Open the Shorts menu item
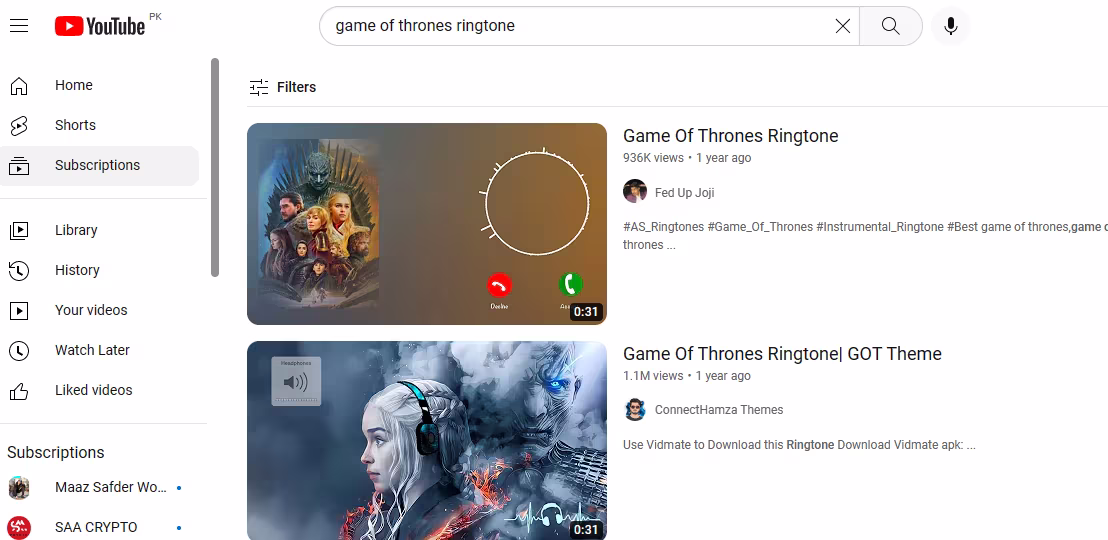The width and height of the screenshot is (1108, 540). (99, 125)
